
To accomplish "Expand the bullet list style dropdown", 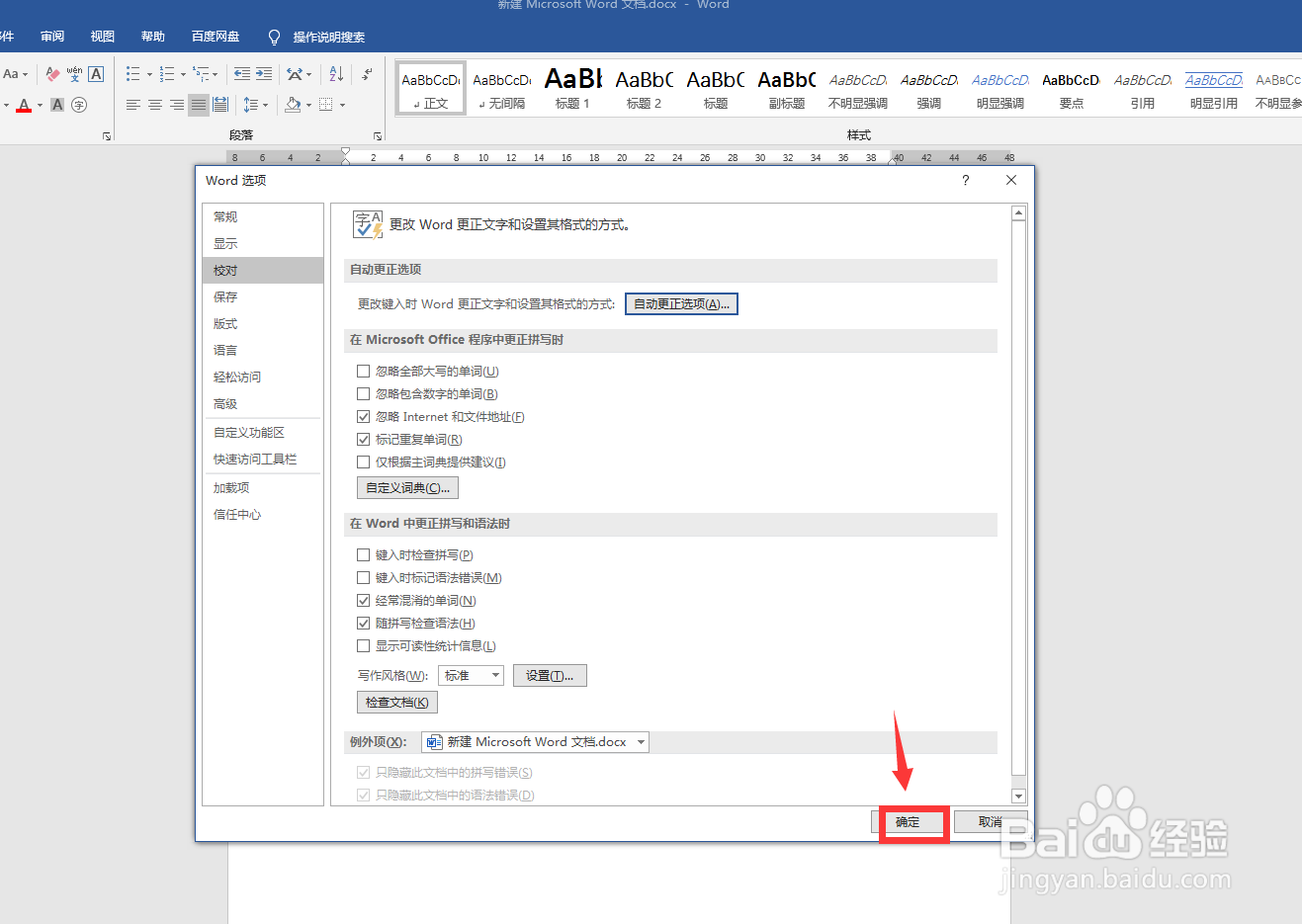I will (x=149, y=75).
